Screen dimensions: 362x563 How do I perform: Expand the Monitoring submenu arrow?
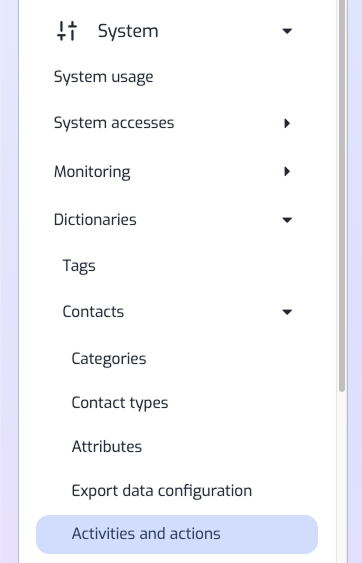click(287, 172)
